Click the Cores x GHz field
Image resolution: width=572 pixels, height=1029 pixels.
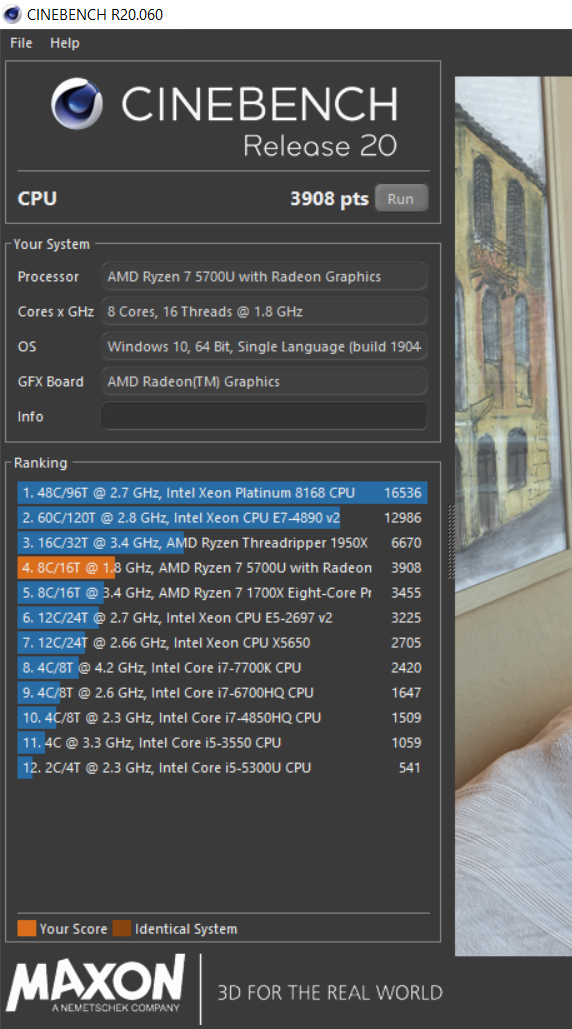point(264,311)
